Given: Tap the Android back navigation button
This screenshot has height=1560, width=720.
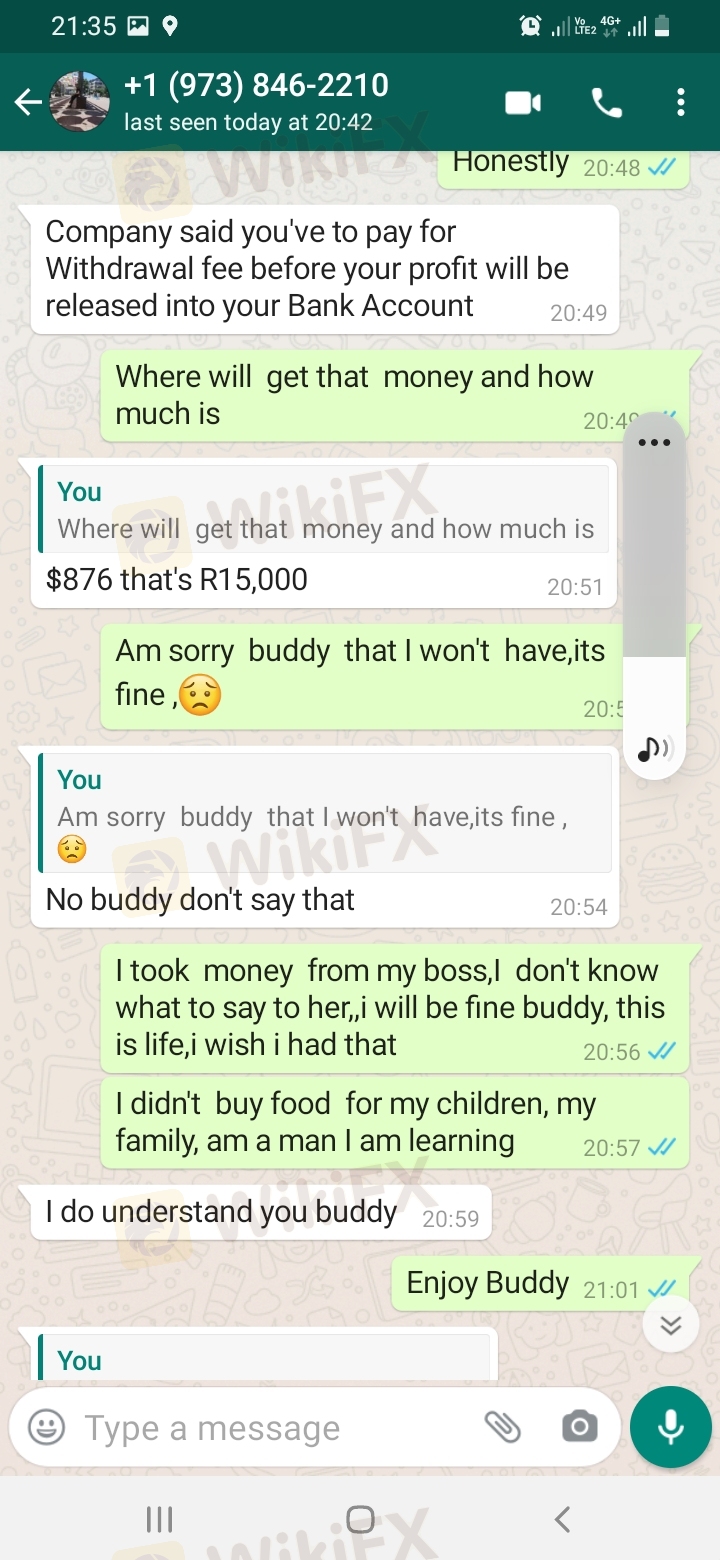Looking at the screenshot, I should coord(561,1520).
